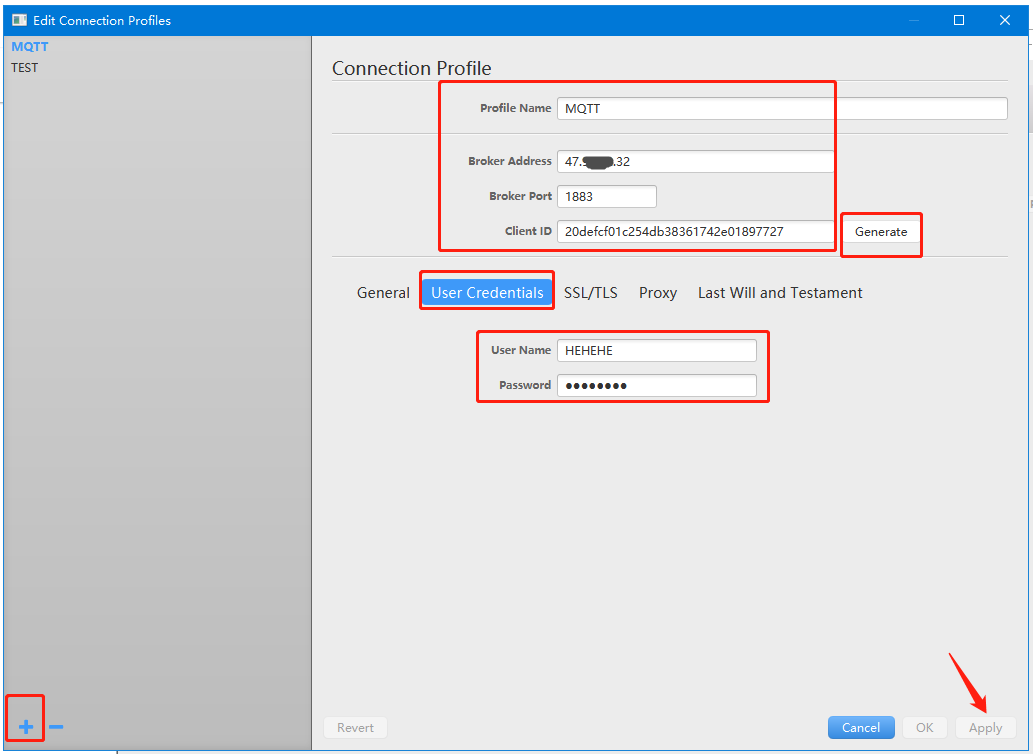
Task: Open the Proxy tab
Action: (x=658, y=293)
